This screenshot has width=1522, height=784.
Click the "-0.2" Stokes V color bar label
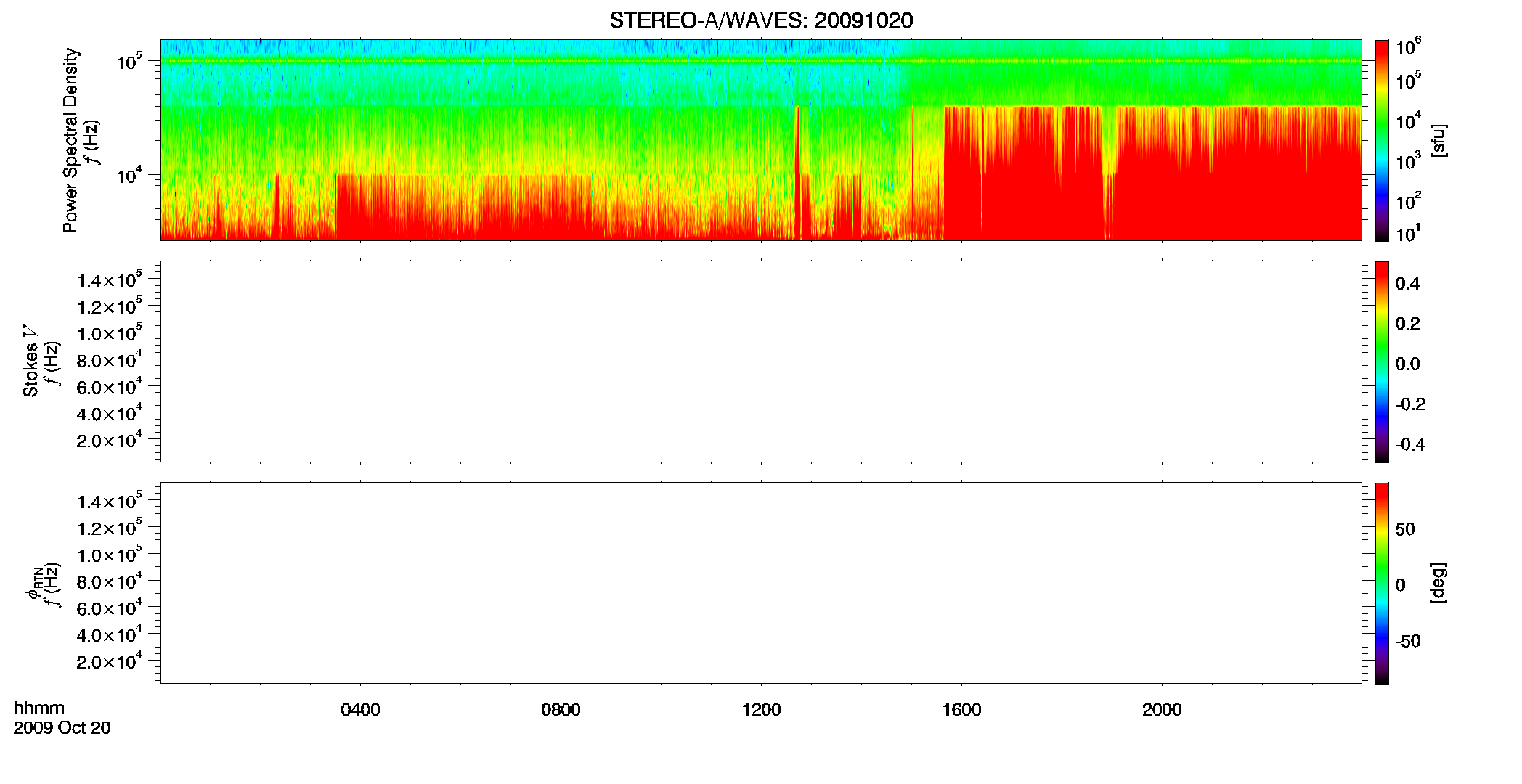click(1410, 404)
